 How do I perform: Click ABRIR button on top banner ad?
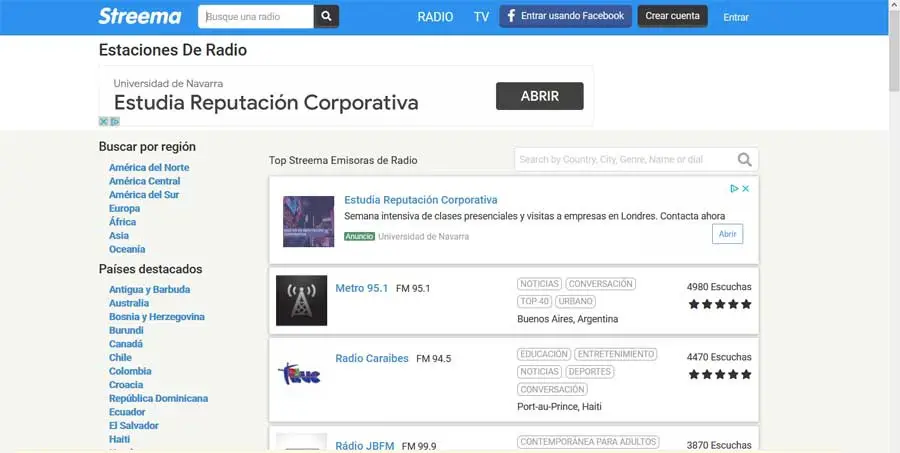[x=540, y=96]
